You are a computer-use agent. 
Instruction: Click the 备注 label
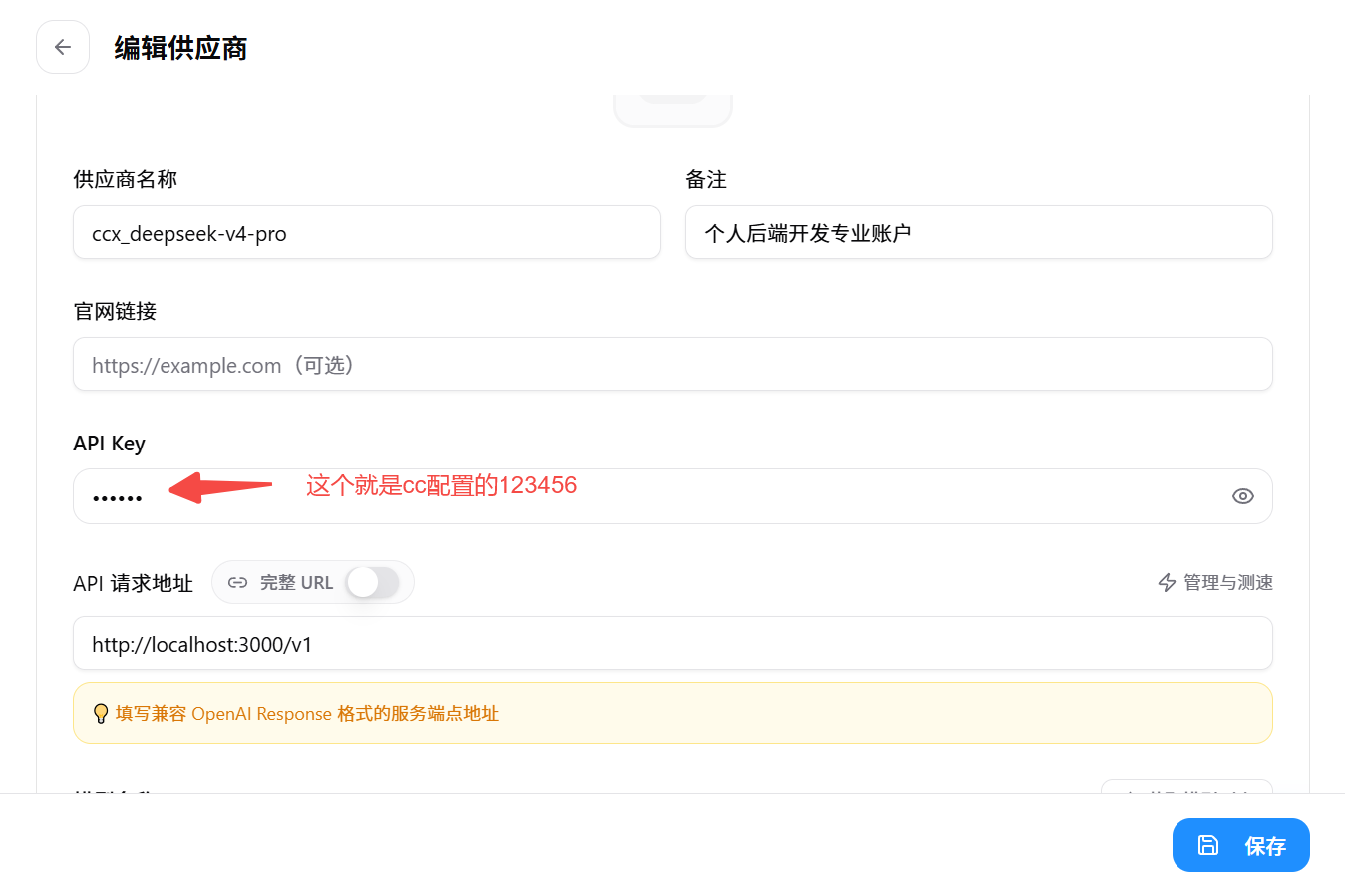point(706,179)
